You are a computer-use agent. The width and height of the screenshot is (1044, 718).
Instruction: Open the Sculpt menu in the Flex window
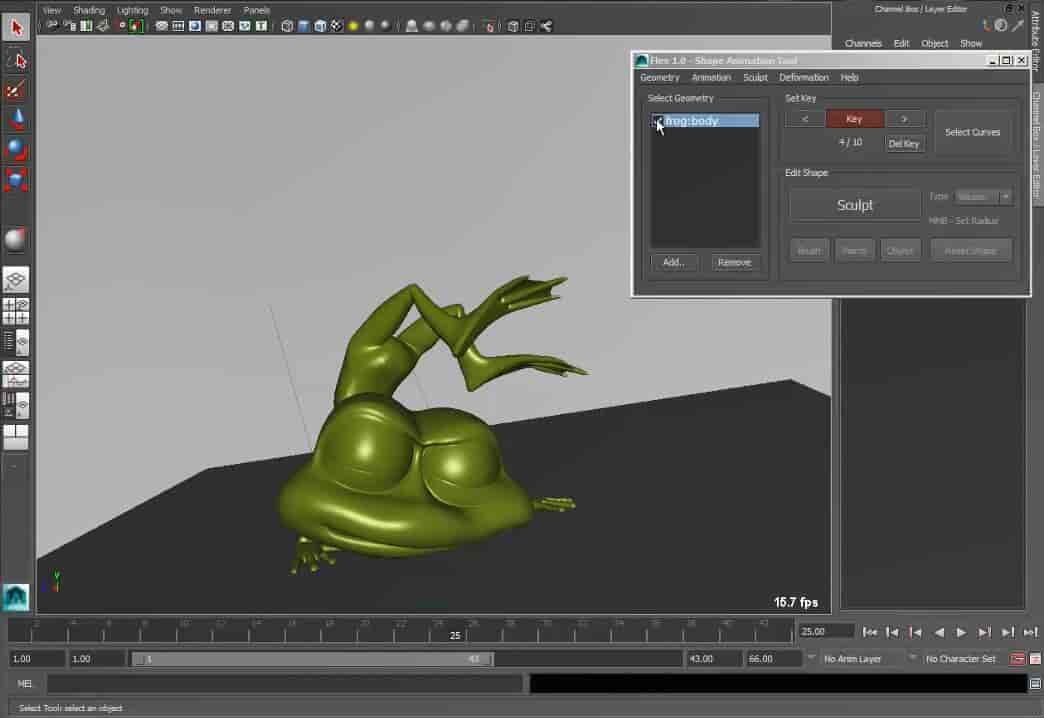[755, 77]
